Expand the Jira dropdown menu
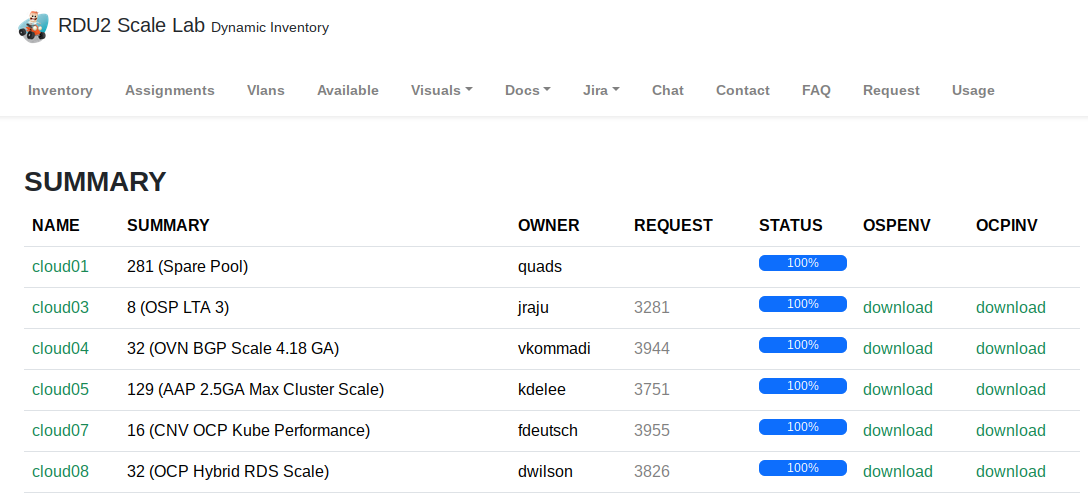 (601, 90)
